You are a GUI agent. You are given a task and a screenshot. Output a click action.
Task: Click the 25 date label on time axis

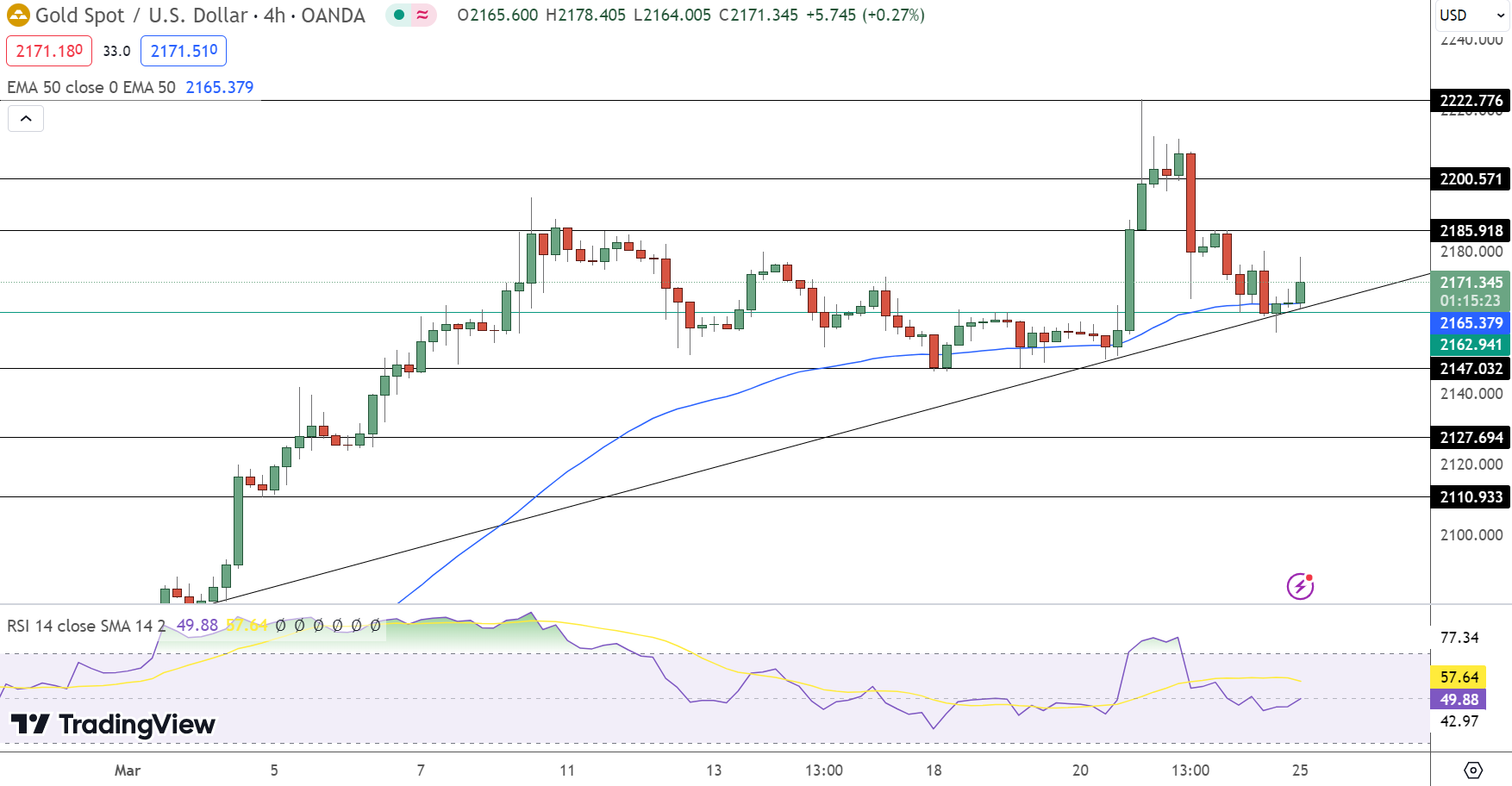point(1300,770)
